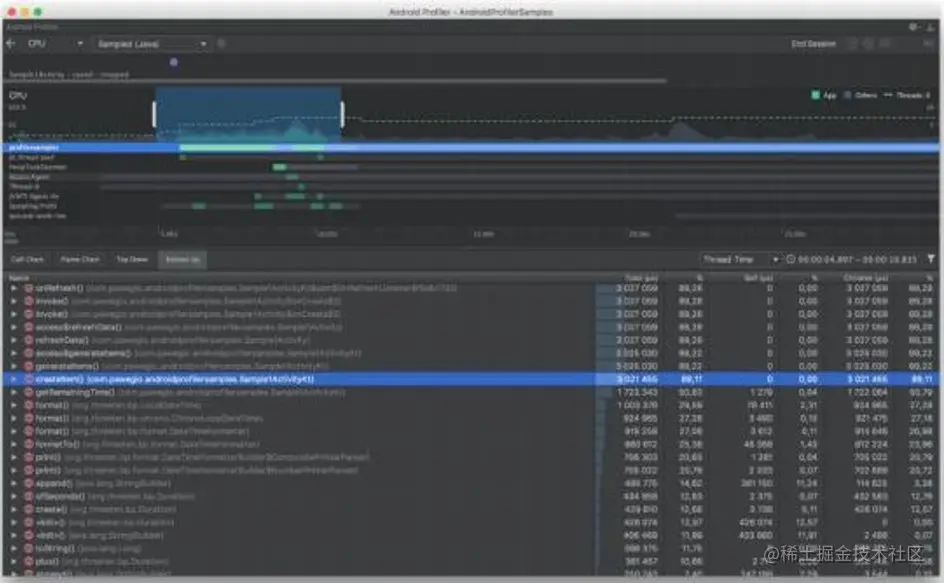Click method icon of generateItems() row
Screen dimensions: 944x584
point(28,366)
